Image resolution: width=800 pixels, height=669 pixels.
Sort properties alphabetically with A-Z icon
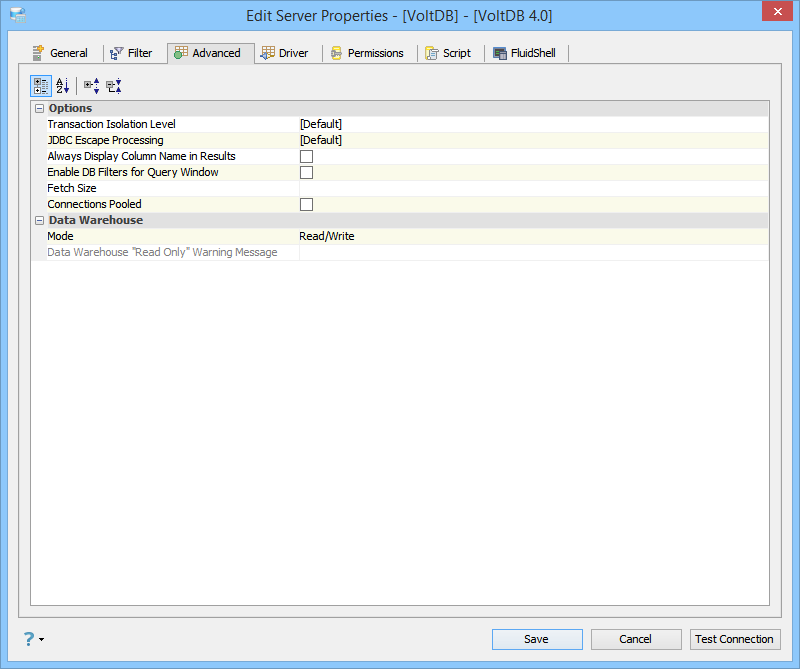[x=62, y=86]
